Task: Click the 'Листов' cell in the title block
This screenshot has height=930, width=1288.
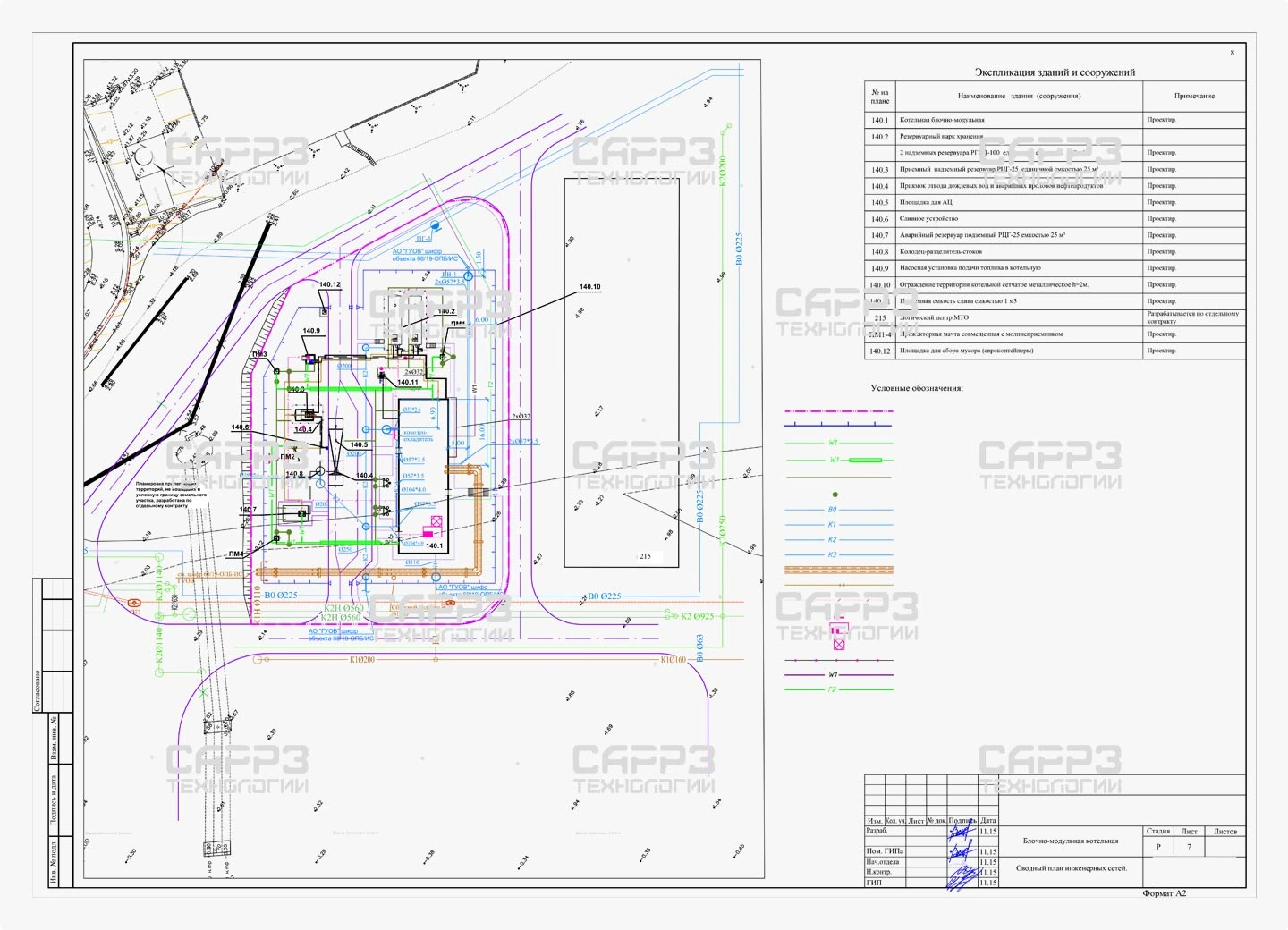Action: pyautogui.click(x=1225, y=832)
